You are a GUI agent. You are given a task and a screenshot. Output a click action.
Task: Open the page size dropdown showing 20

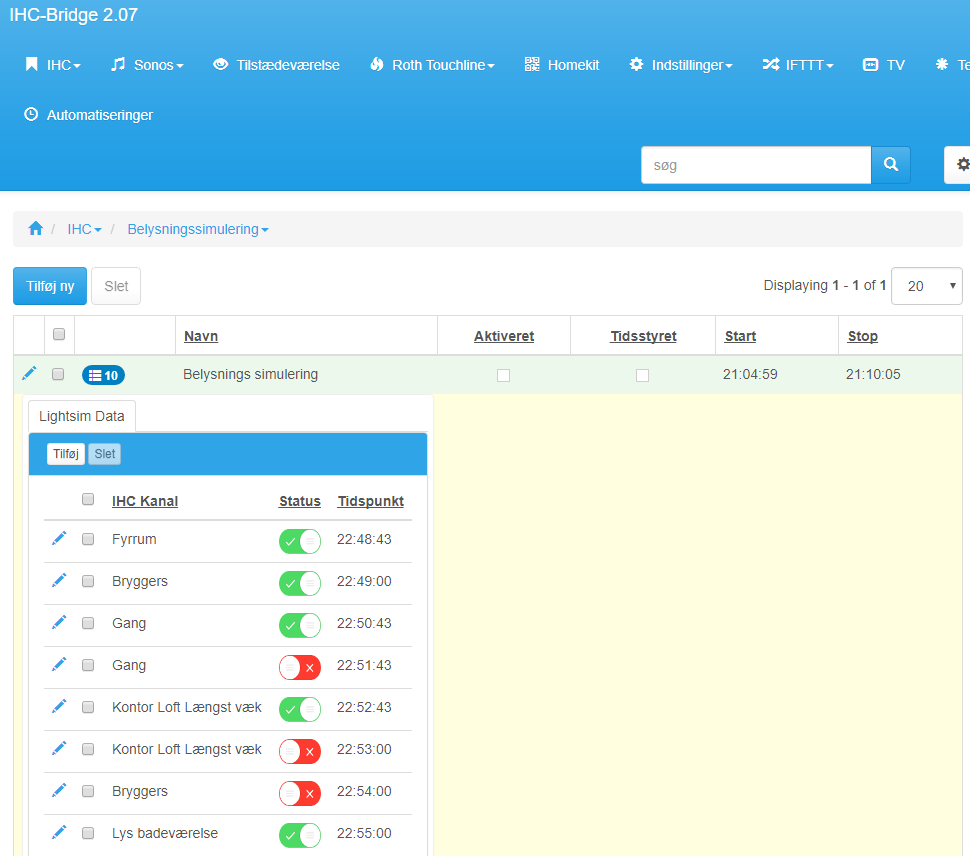pyautogui.click(x=926, y=286)
